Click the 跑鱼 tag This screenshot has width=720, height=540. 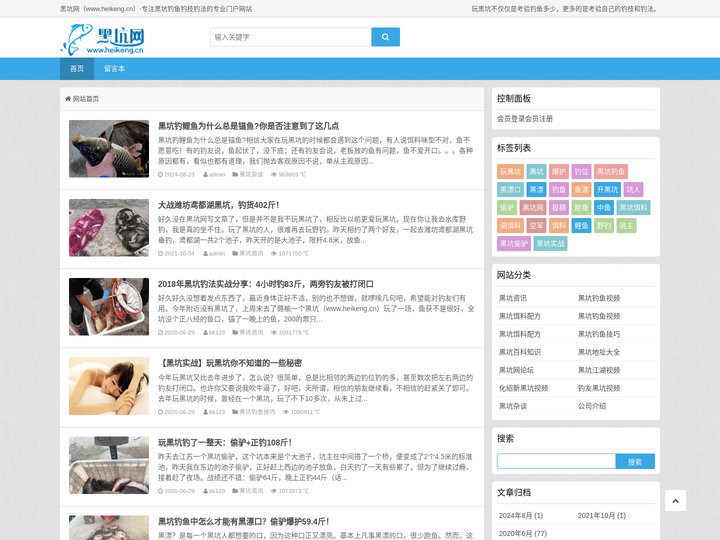[x=581, y=208]
